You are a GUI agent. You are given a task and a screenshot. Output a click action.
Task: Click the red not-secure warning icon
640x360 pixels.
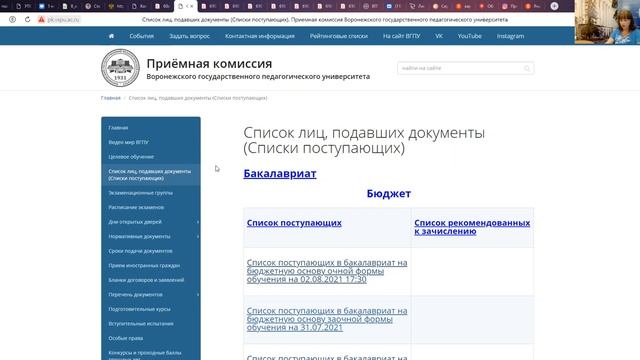pyautogui.click(x=41, y=19)
